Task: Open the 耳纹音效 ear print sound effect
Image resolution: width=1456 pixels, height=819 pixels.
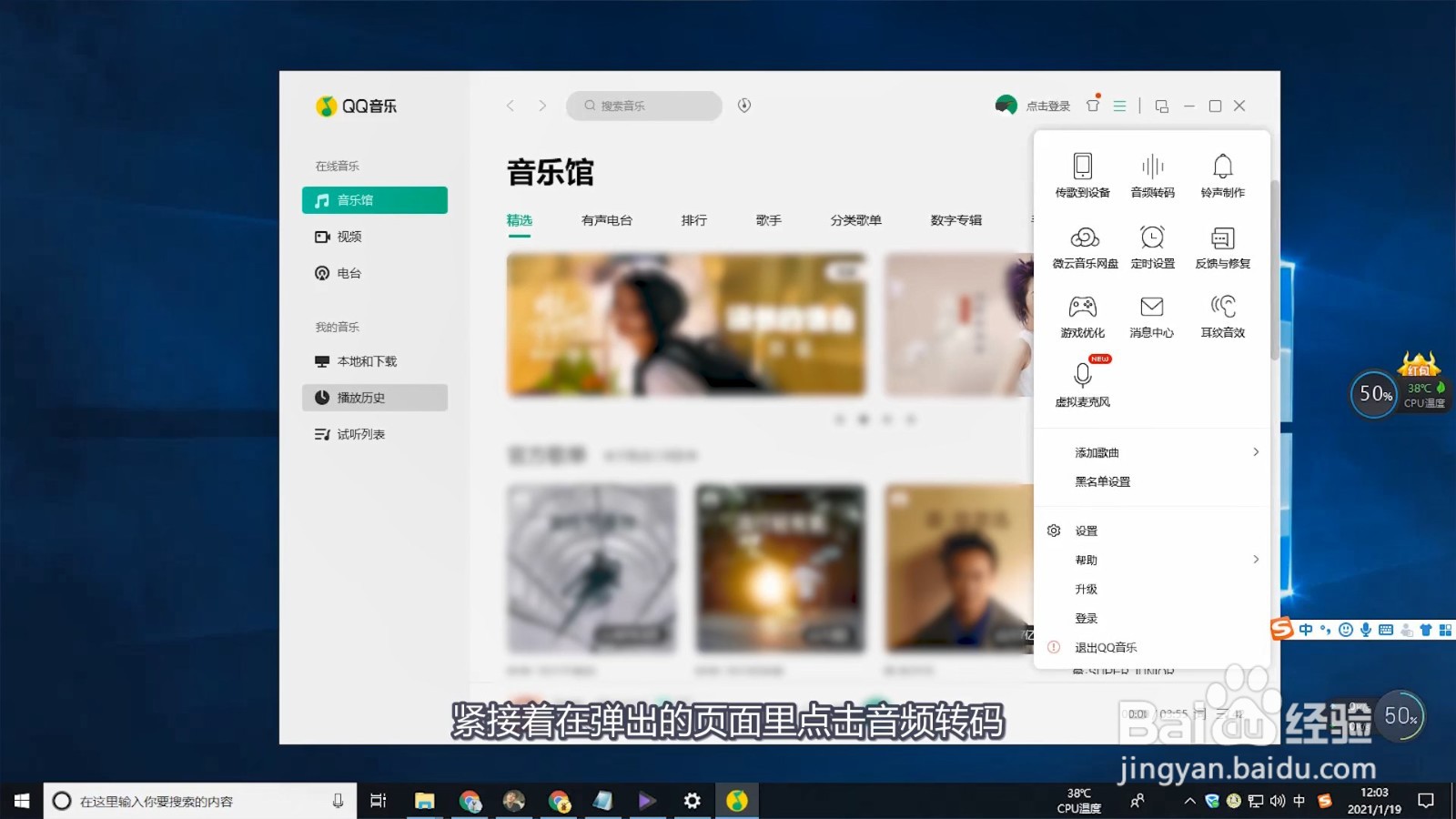Action: 1222,316
